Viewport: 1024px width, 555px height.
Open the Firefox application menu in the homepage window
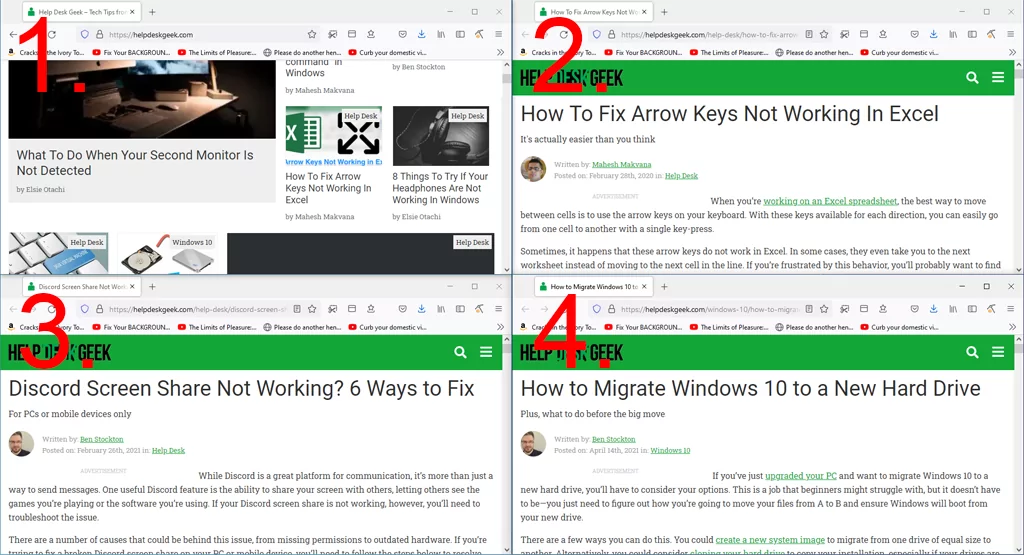(x=497, y=34)
